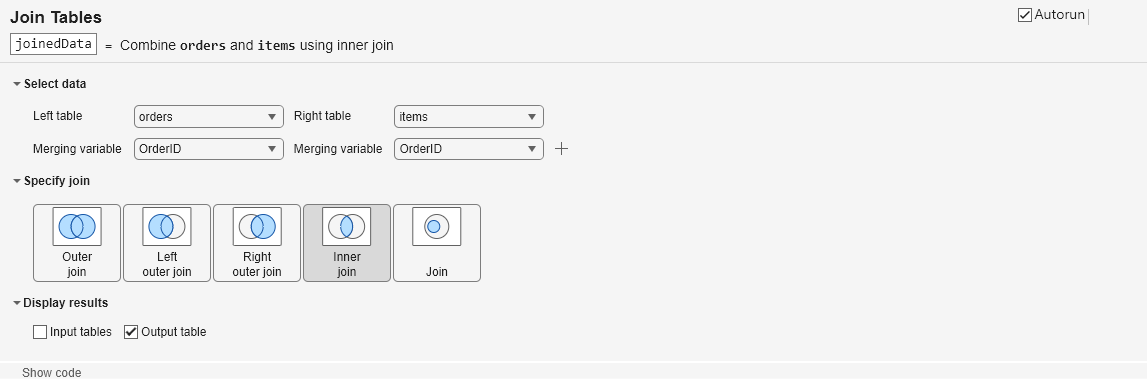Collapse the Select data section
The height and width of the screenshot is (379, 1147).
pyautogui.click(x=17, y=84)
